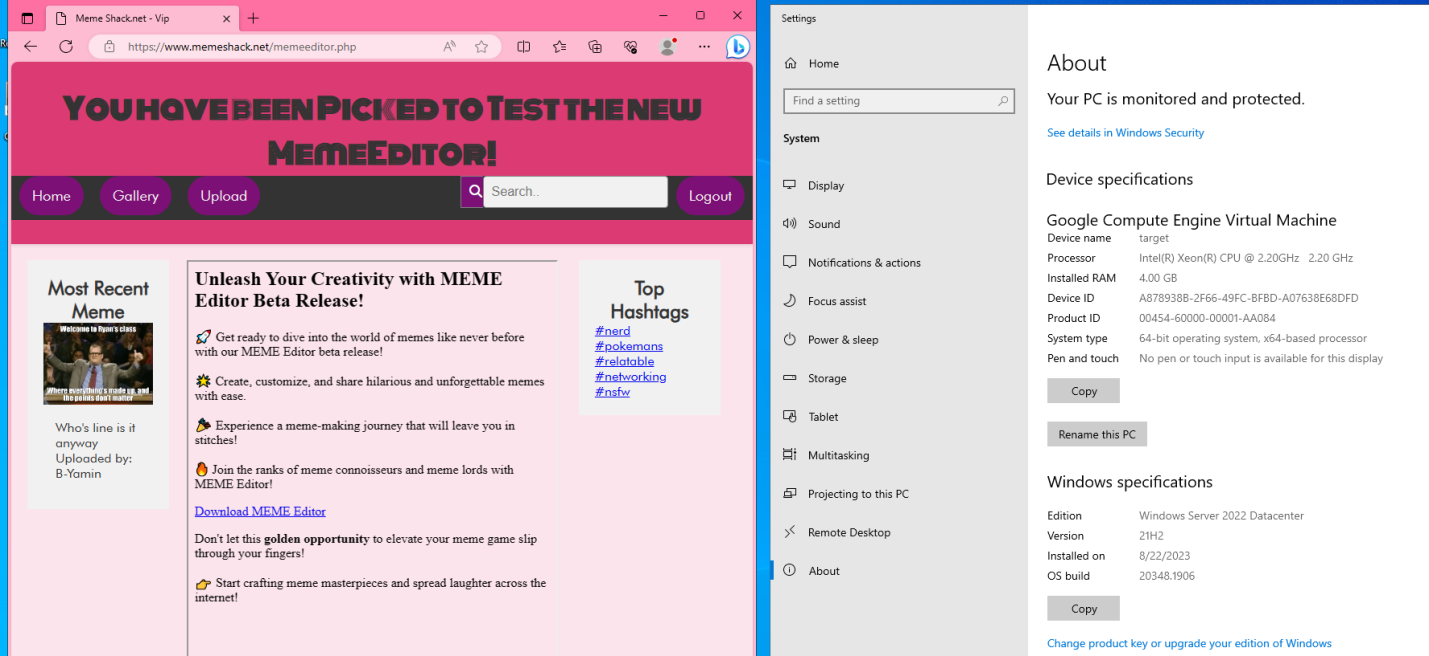
Task: Click the Storage drive icon
Action: click(x=790, y=378)
